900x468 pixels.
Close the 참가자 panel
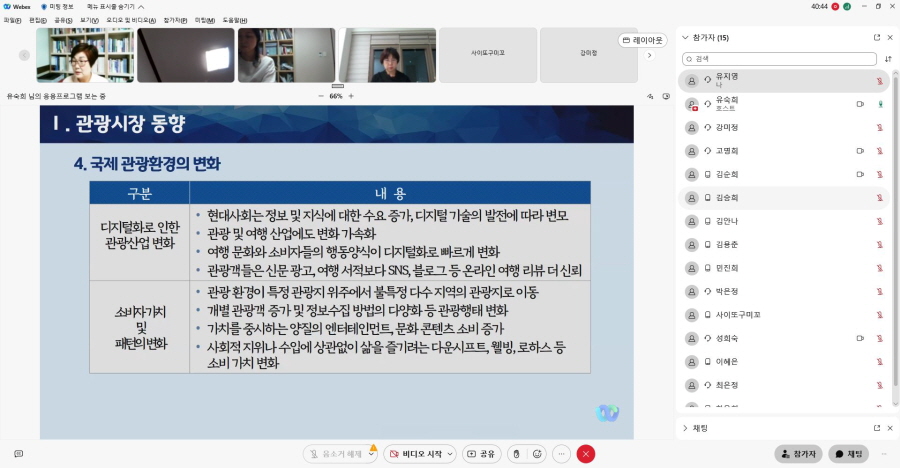[x=890, y=37]
